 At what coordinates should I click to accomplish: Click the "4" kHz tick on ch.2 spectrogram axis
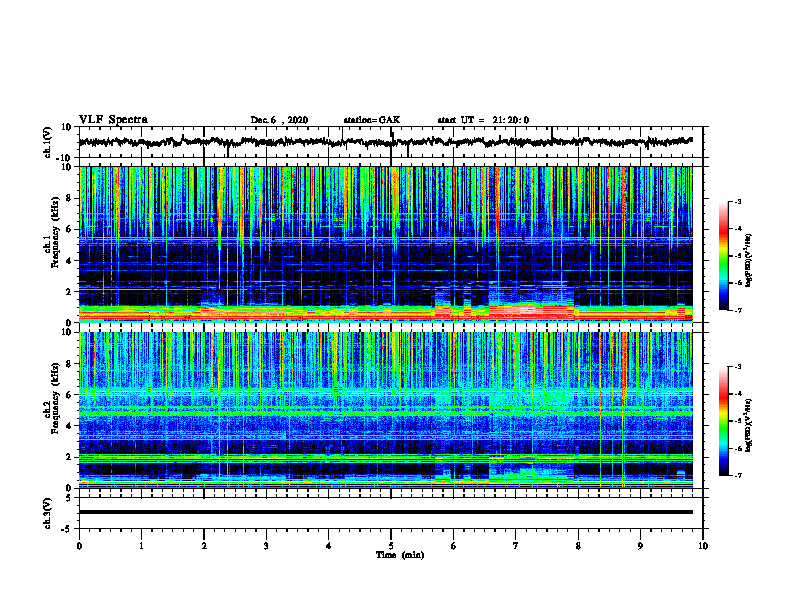(69, 426)
